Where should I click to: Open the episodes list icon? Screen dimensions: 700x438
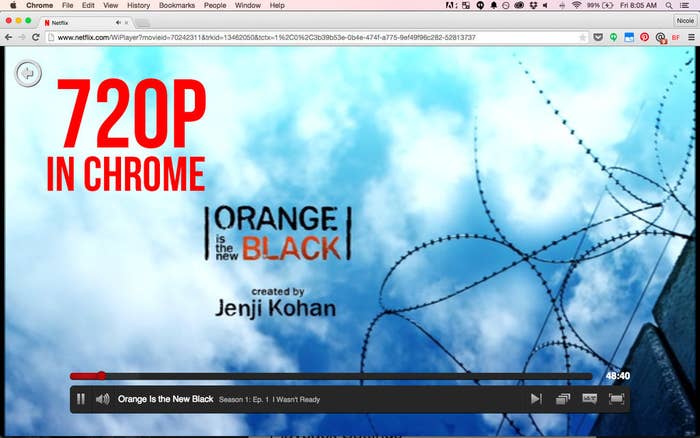563,399
